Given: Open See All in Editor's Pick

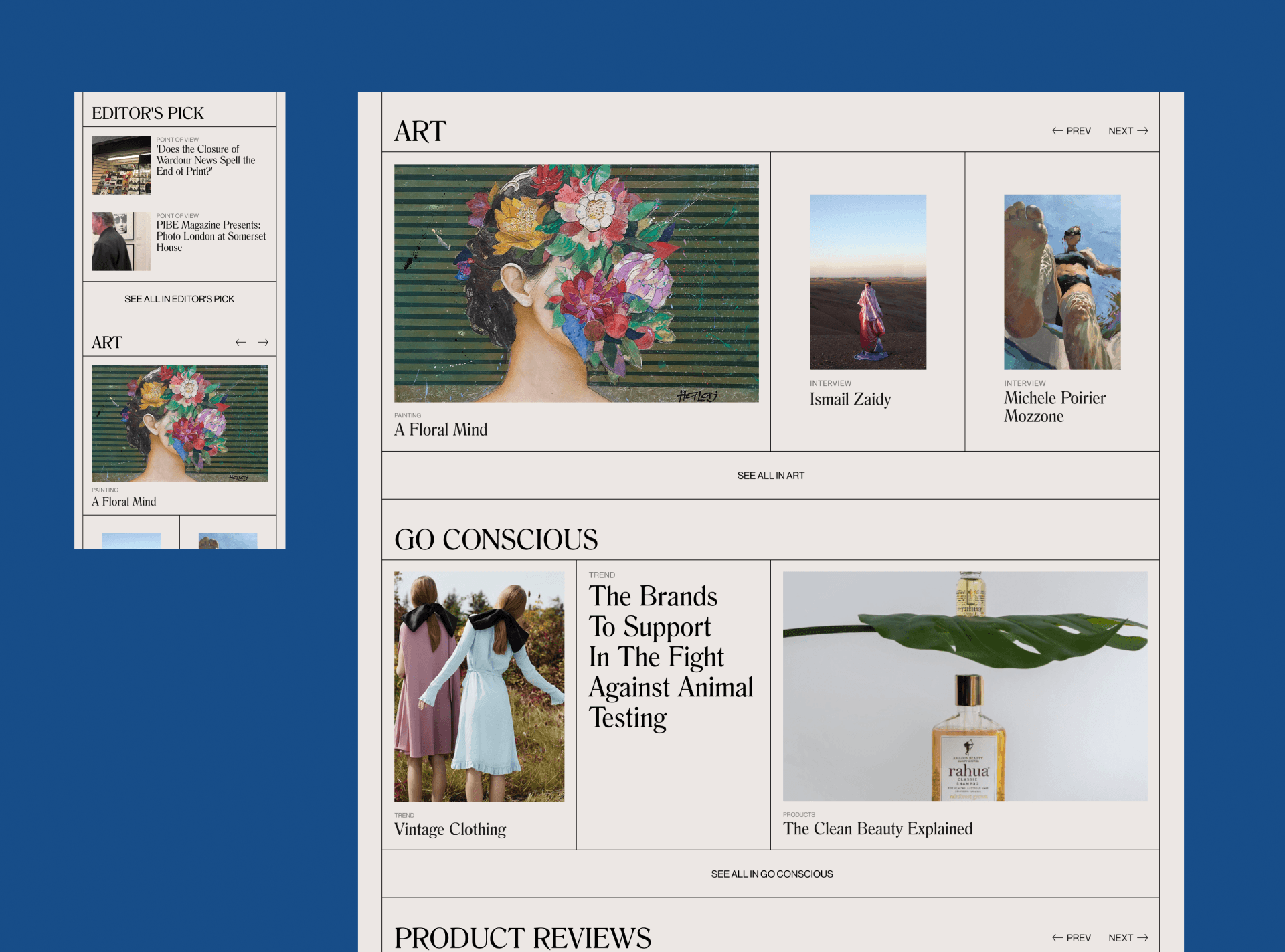Looking at the screenshot, I should coord(179,299).
